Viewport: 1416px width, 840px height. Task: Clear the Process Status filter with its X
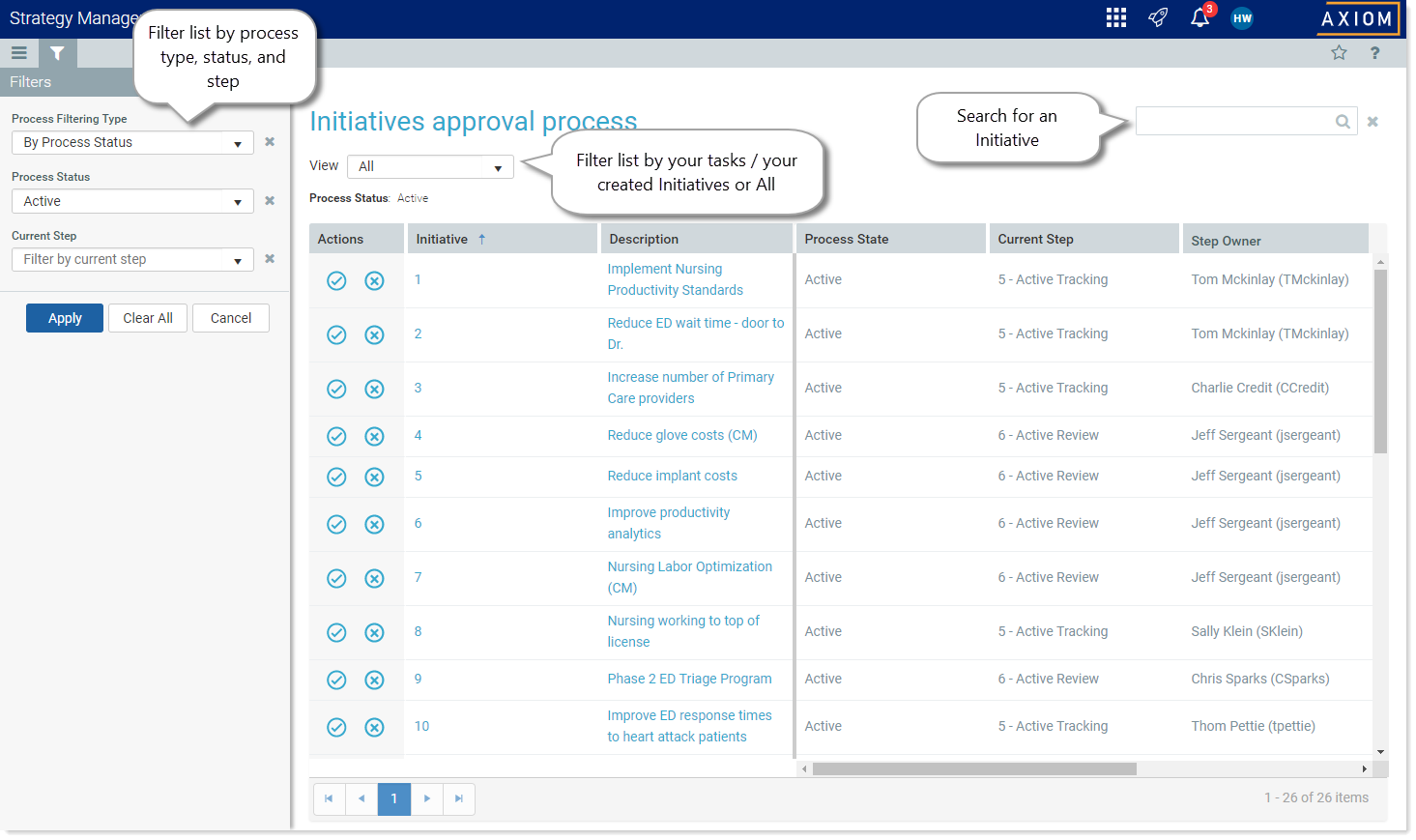click(269, 200)
